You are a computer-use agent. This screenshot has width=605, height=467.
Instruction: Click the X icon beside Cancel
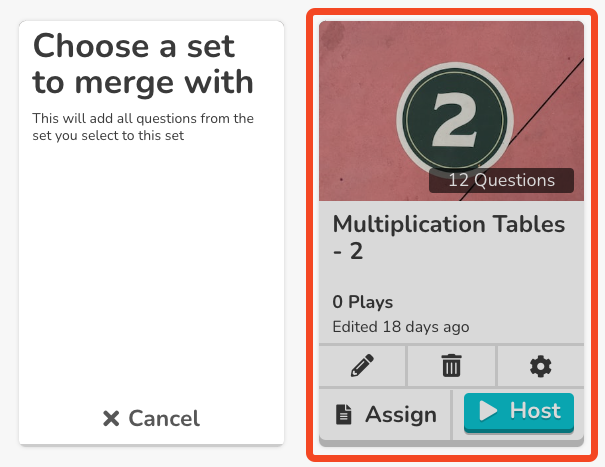(x=111, y=419)
